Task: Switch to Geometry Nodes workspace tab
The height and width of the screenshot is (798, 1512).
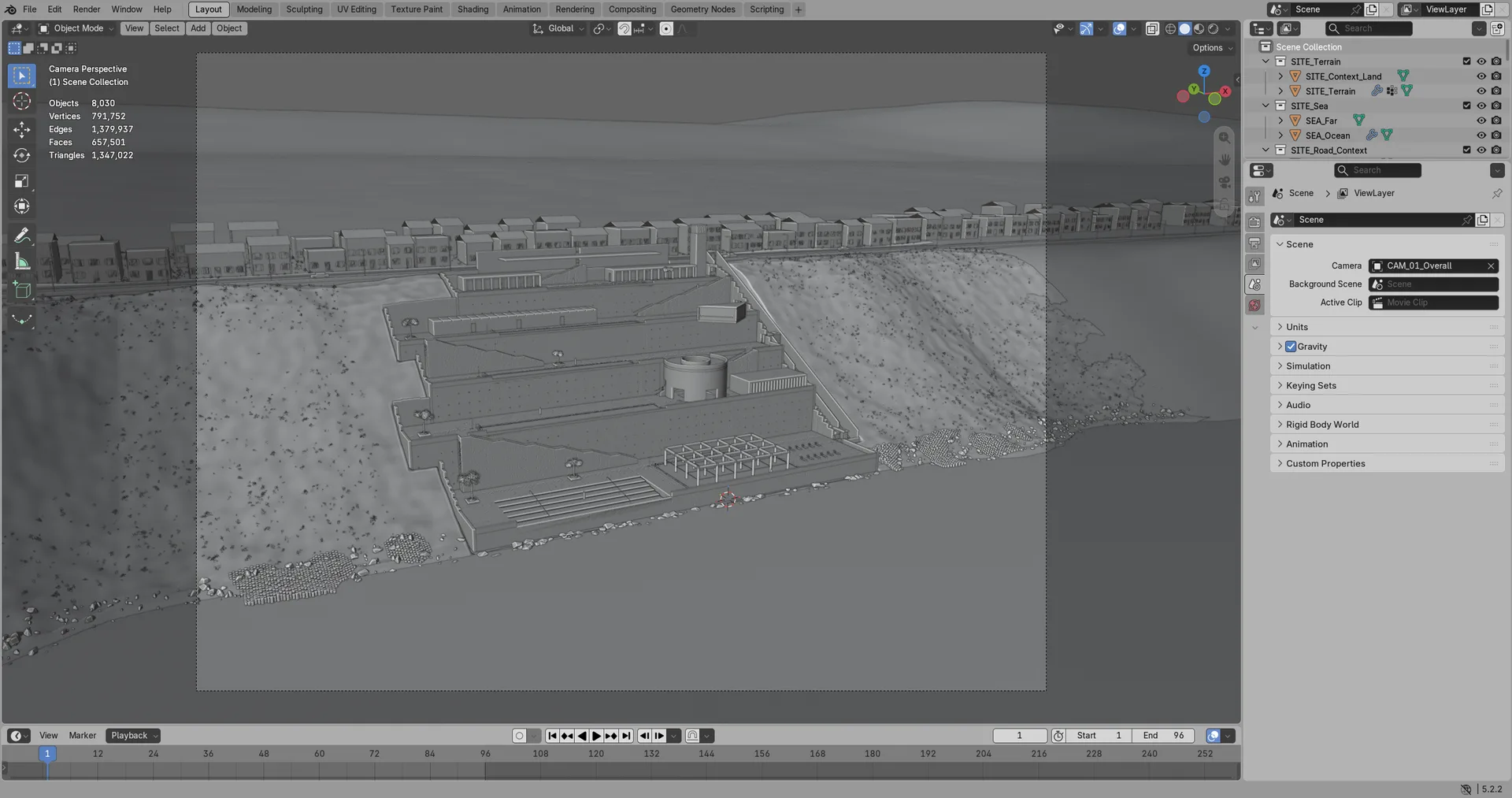Action: (x=702, y=9)
